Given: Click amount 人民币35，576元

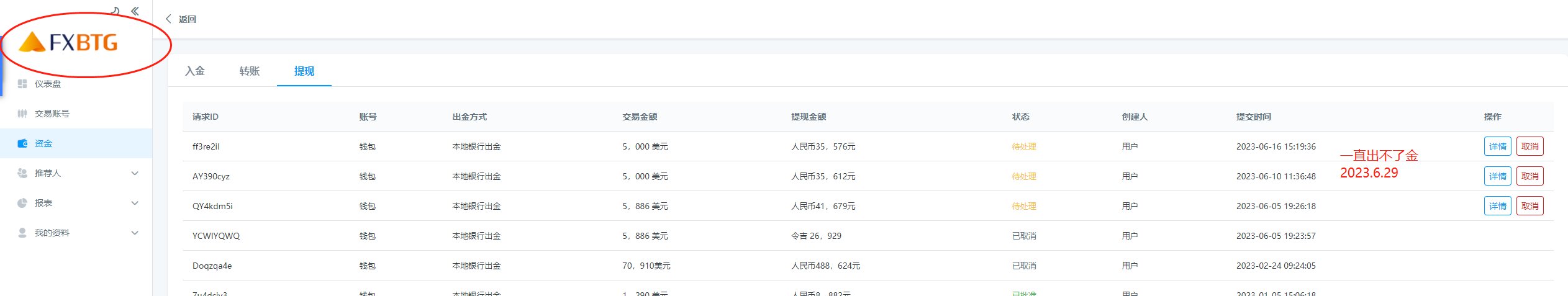Looking at the screenshot, I should [823, 146].
